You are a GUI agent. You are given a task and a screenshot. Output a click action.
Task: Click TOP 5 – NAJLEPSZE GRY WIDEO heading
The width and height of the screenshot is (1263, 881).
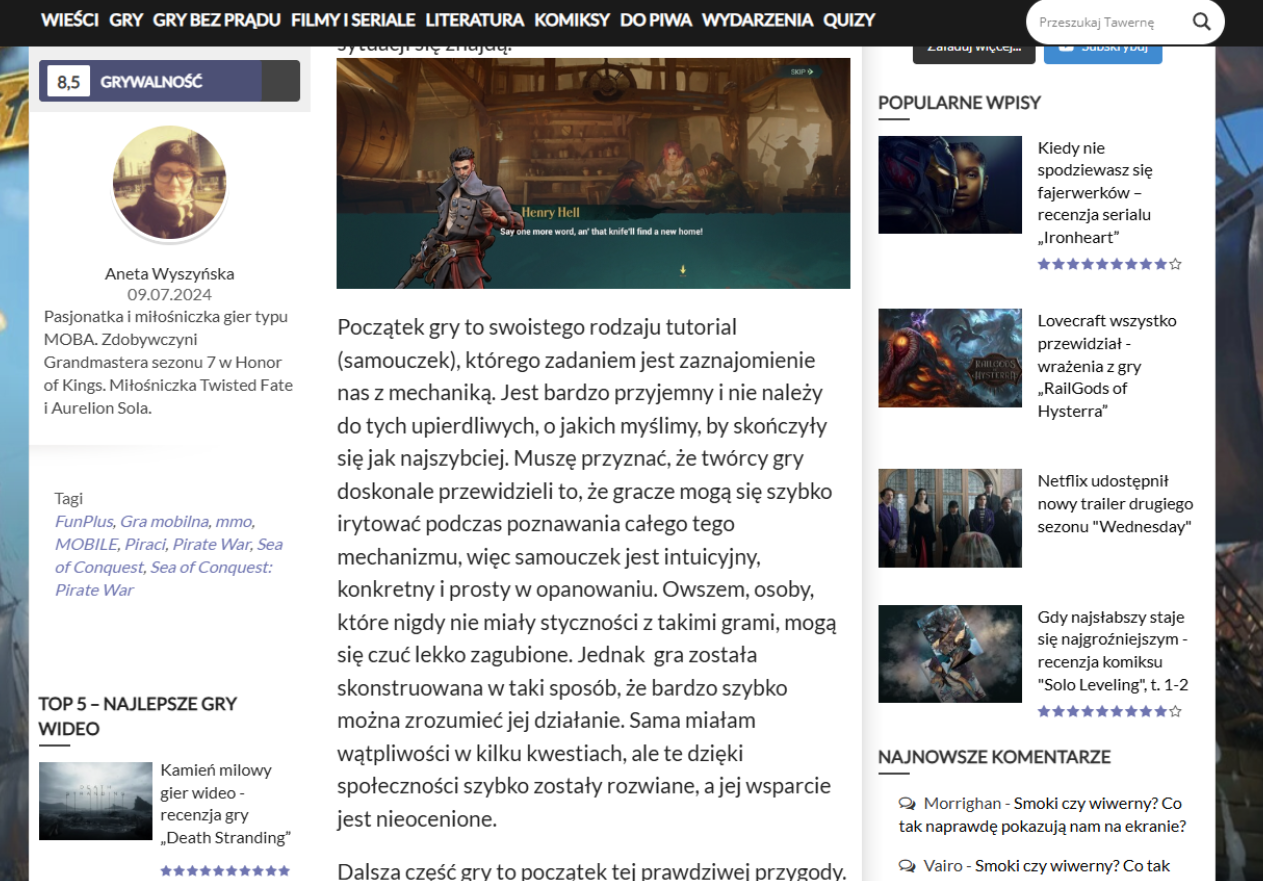(138, 716)
